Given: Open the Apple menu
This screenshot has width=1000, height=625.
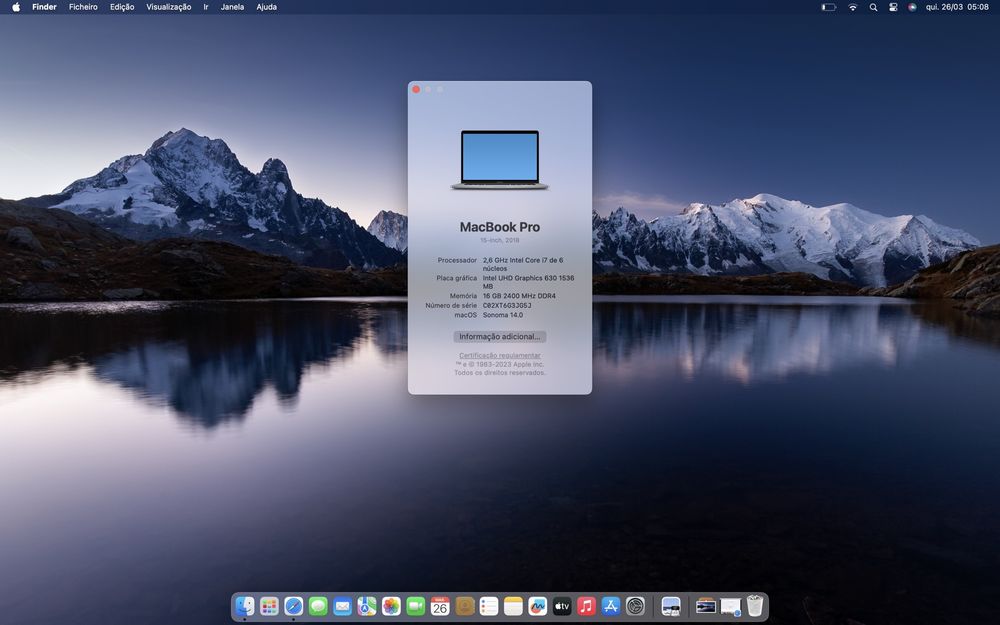Looking at the screenshot, I should pyautogui.click(x=16, y=7).
